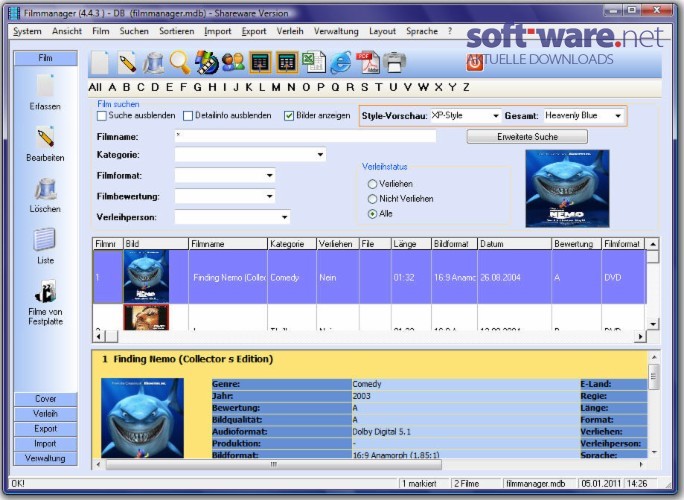Image resolution: width=684 pixels, height=500 pixels.
Task: Open the Verwaltung menu
Action: (x=336, y=31)
